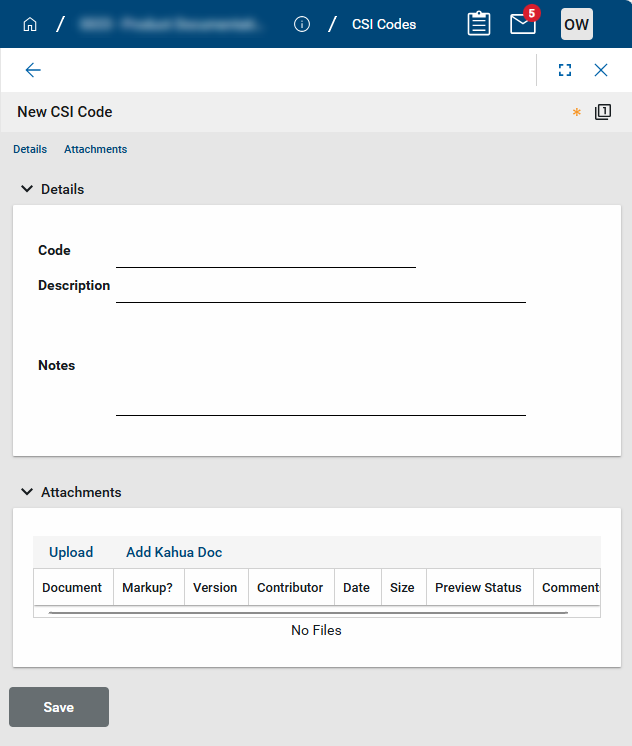Screen dimensions: 632x746
Task: Open the document copies icon
Action: (x=602, y=112)
